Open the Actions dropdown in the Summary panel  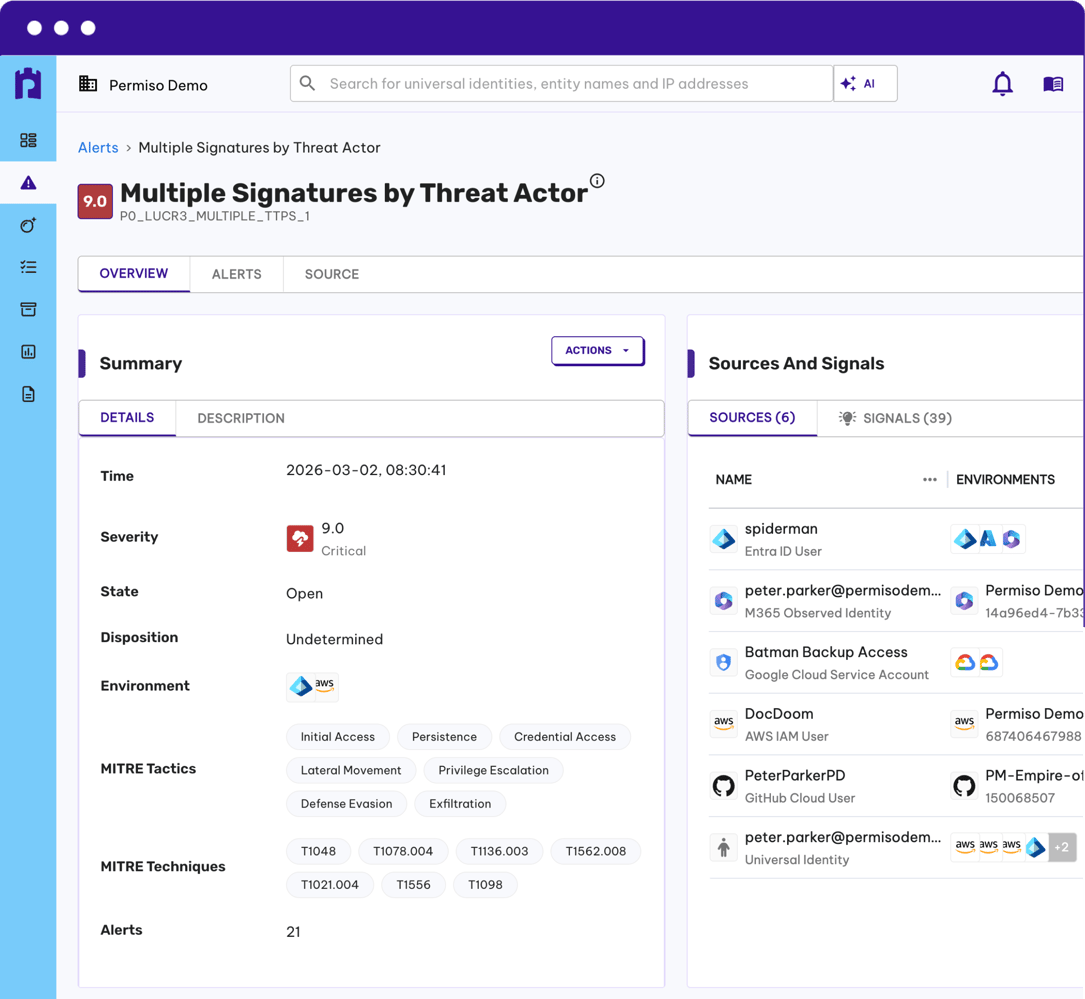tap(597, 351)
